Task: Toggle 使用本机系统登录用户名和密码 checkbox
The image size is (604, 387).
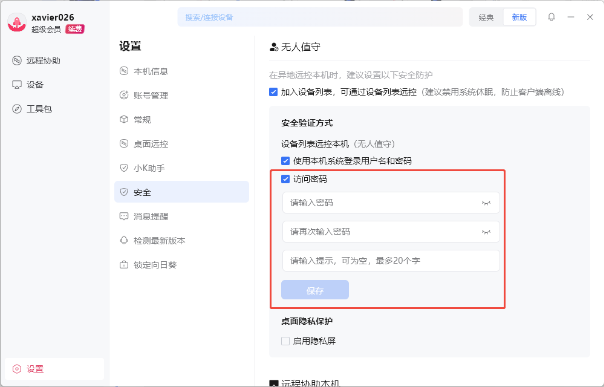Action: coord(285,161)
